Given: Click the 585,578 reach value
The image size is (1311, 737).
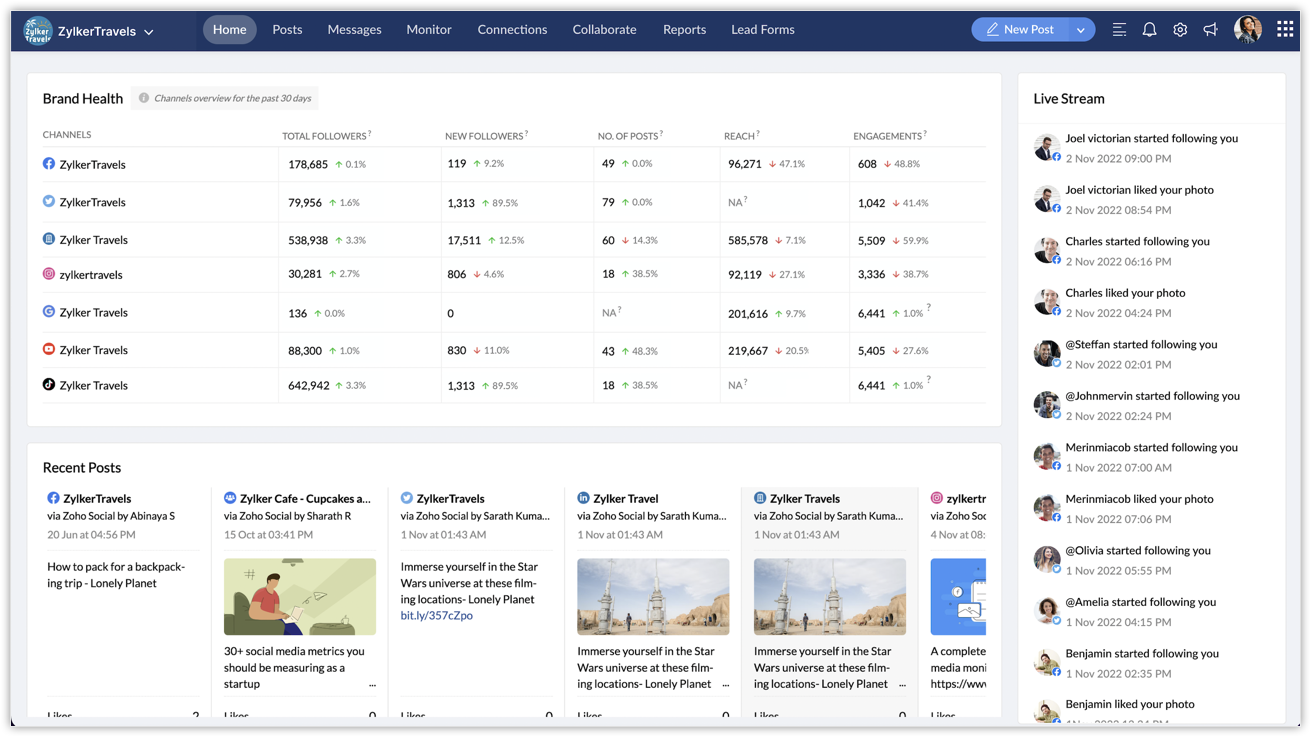Looking at the screenshot, I should (x=748, y=241).
